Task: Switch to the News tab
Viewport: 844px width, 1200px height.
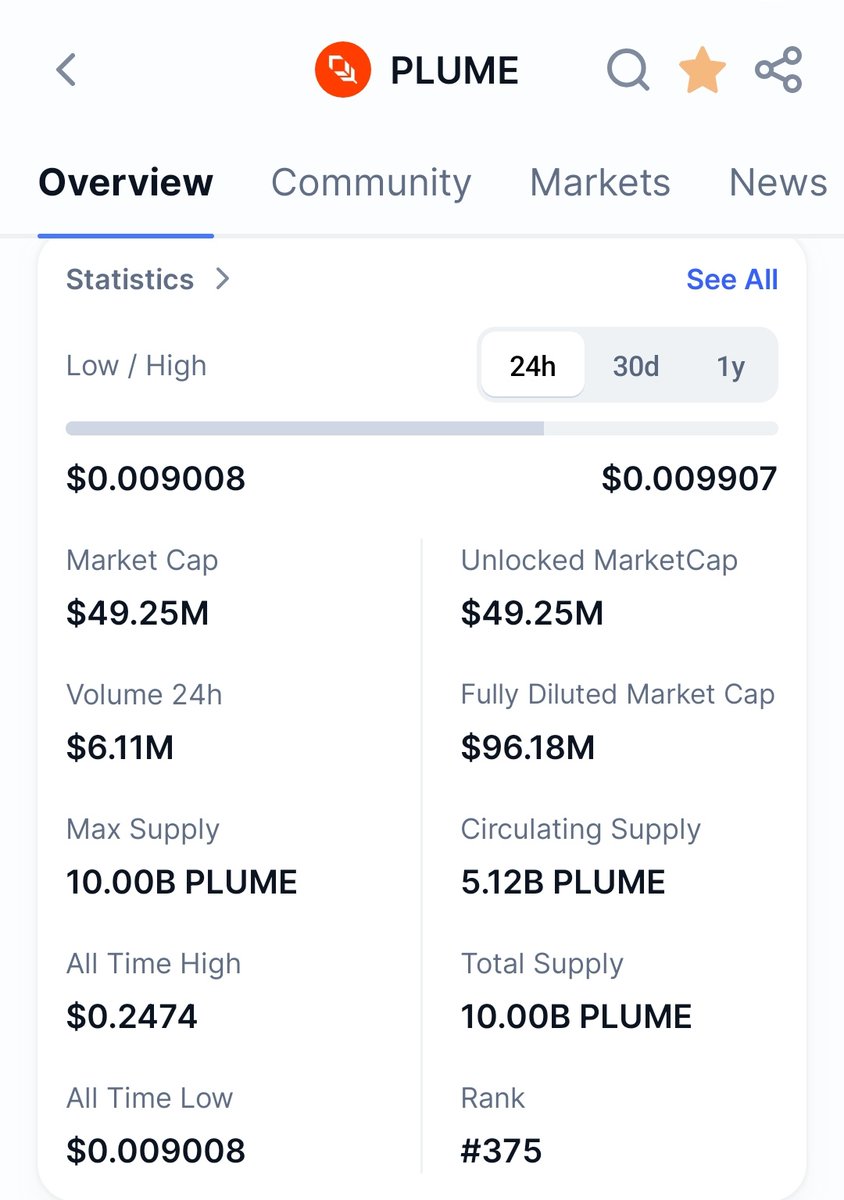Action: click(778, 183)
